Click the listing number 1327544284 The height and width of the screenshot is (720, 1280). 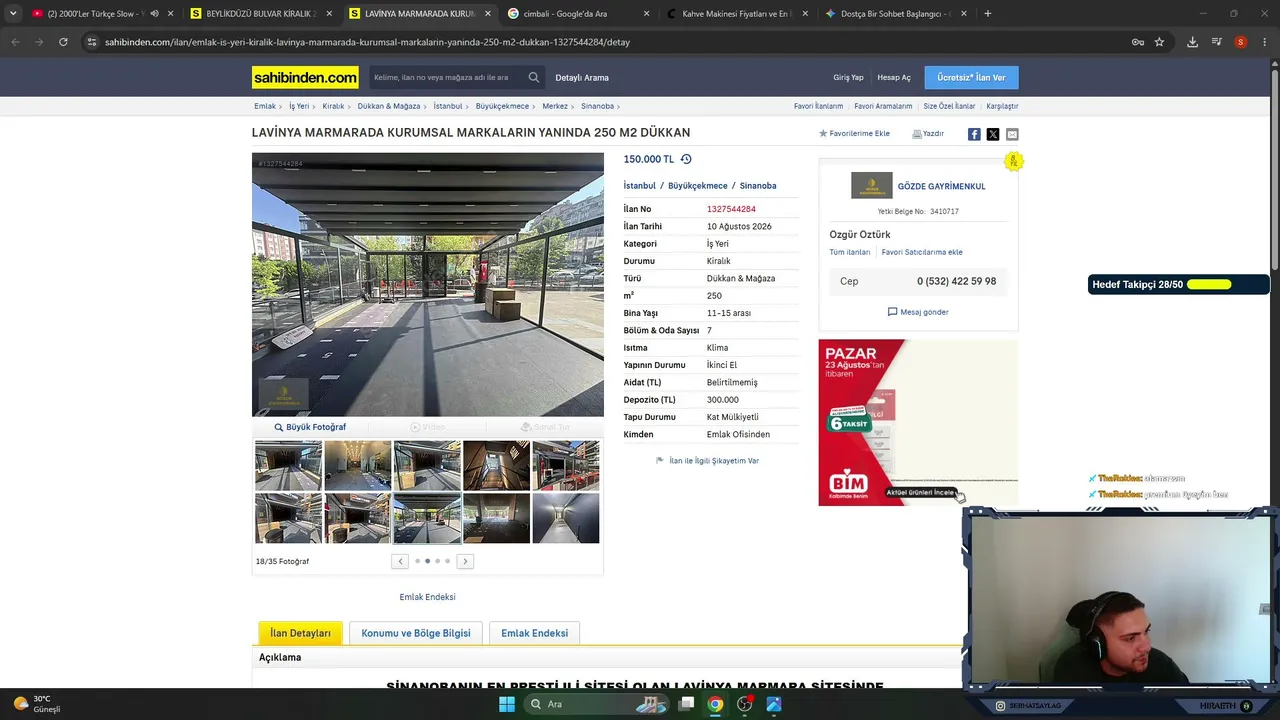pyautogui.click(x=731, y=209)
